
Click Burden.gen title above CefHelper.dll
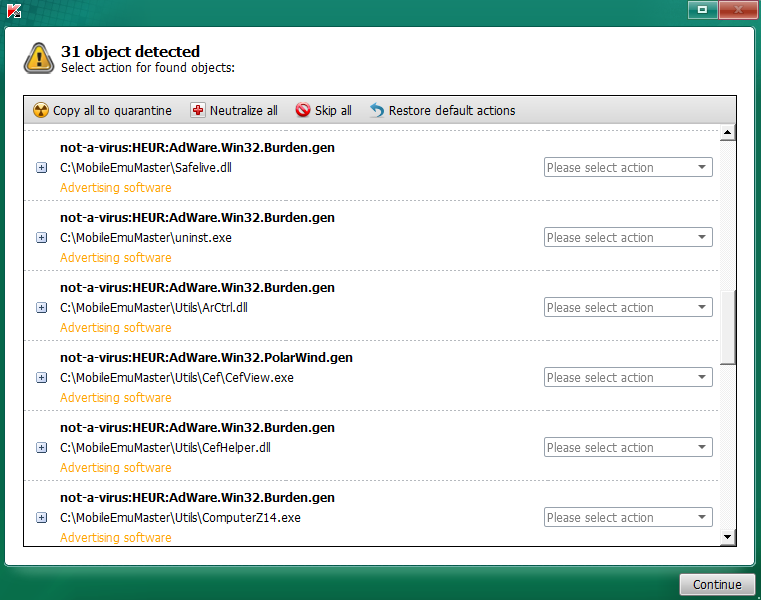[198, 427]
